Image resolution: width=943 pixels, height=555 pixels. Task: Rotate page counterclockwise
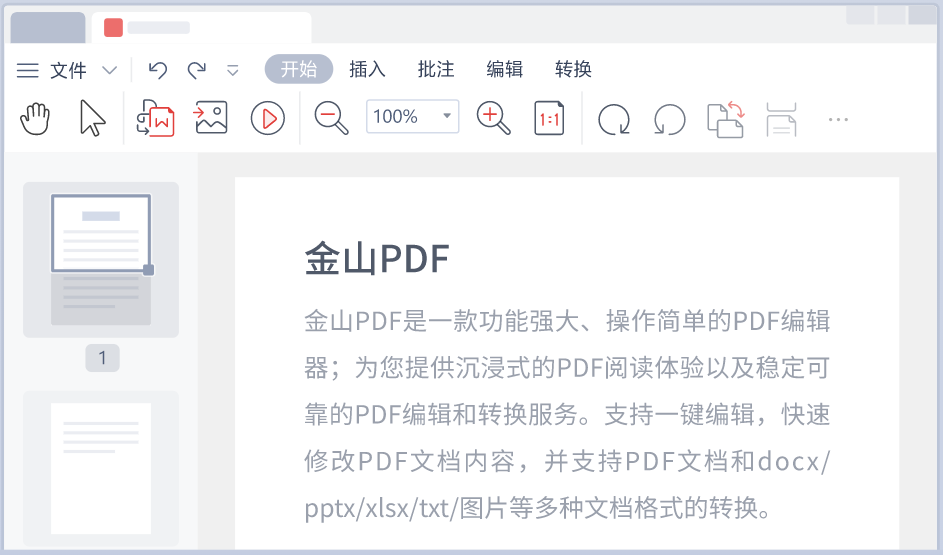coord(669,119)
